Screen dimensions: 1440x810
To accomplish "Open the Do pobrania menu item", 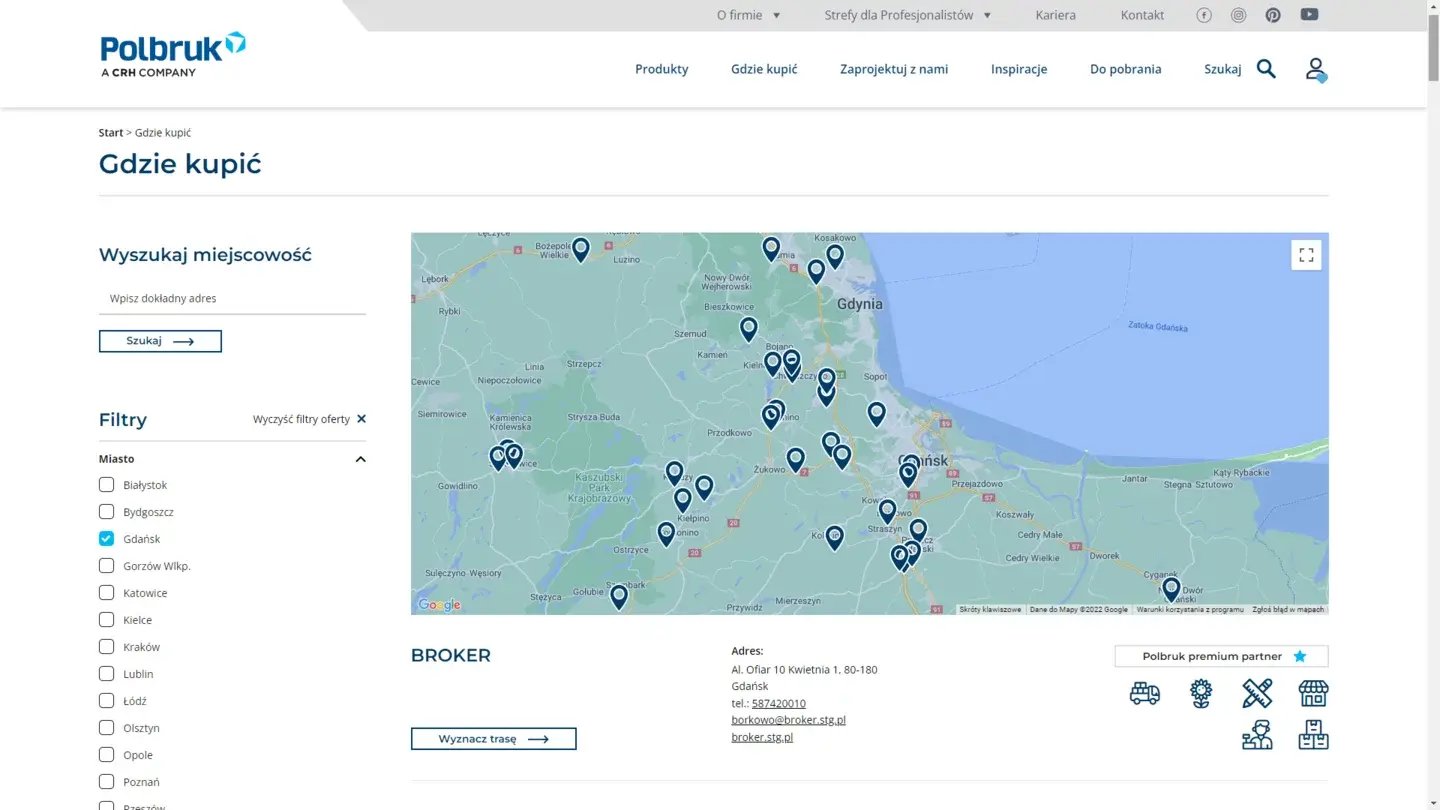I will [1126, 69].
